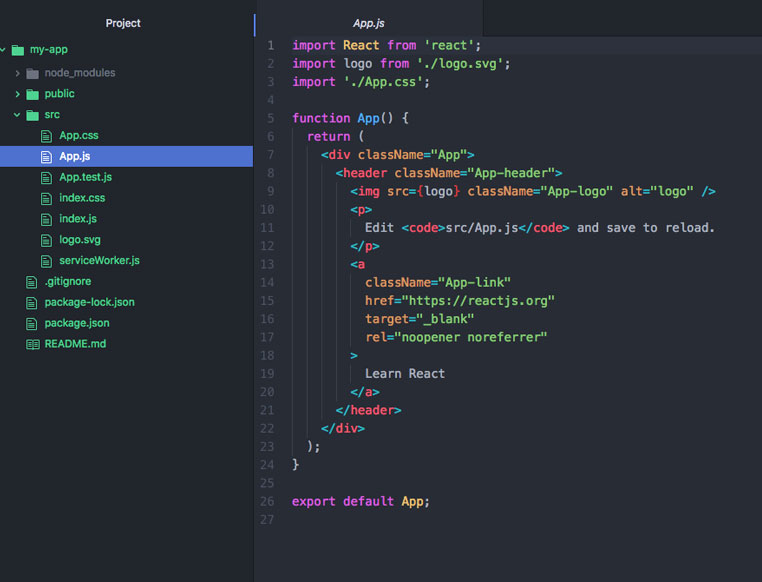This screenshot has width=762, height=582.
Task: Click the closing </header> tag
Action: (x=368, y=411)
